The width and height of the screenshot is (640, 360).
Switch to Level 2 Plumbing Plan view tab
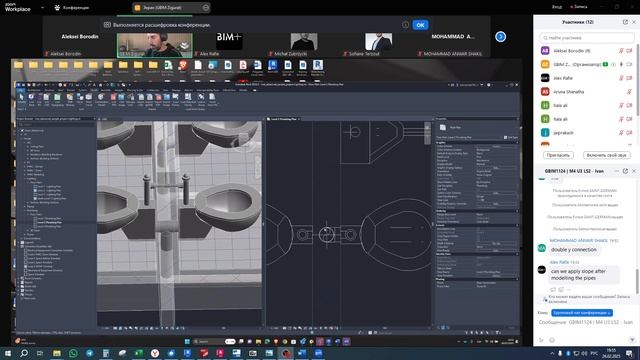pos(284,119)
